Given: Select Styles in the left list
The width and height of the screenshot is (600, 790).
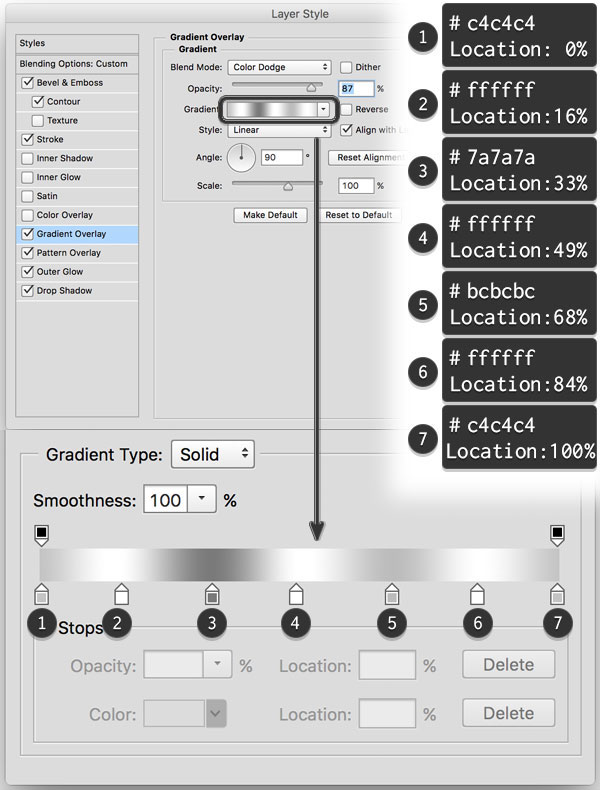Looking at the screenshot, I should point(77,43).
